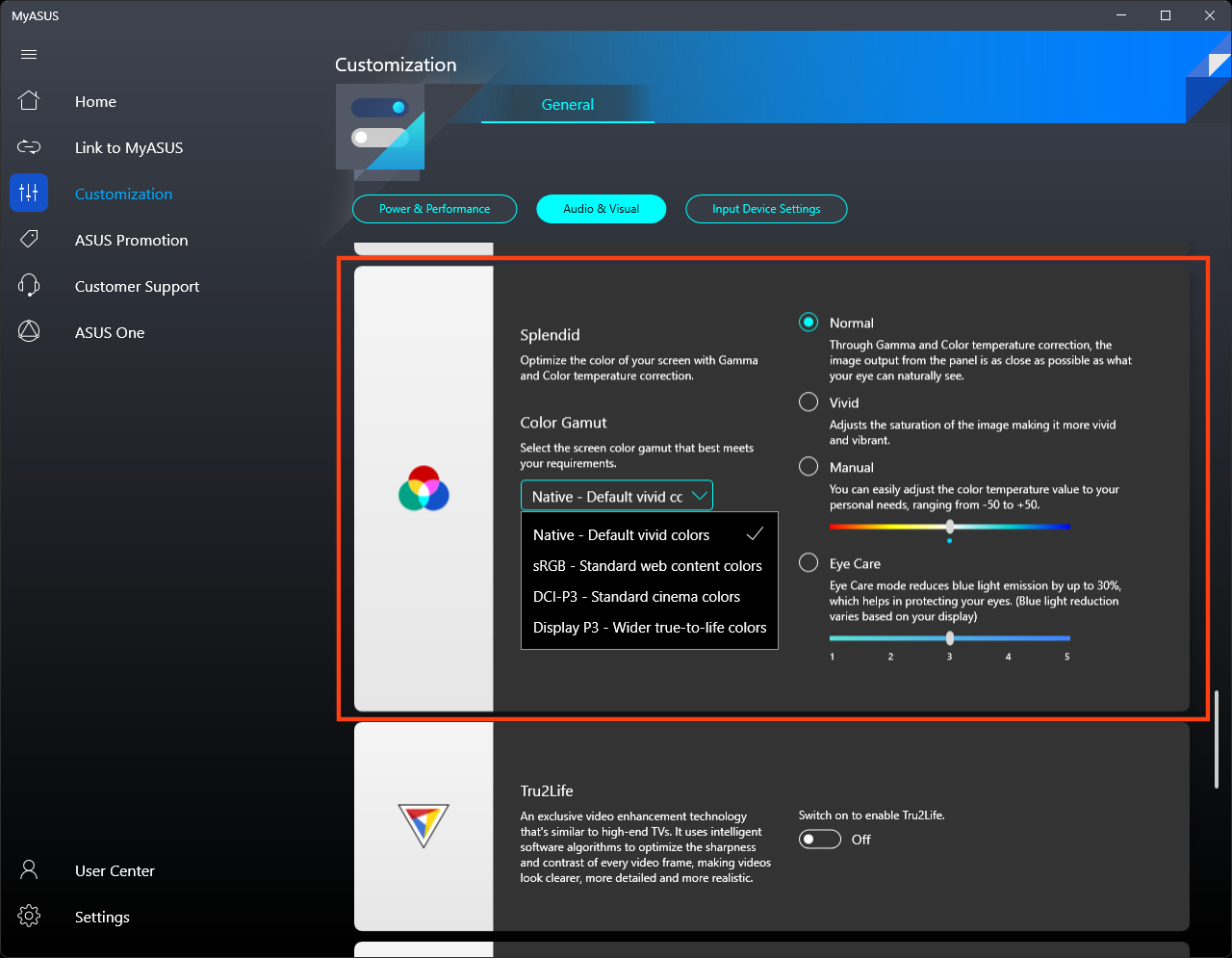
Task: Open User Center page
Action: click(115, 870)
